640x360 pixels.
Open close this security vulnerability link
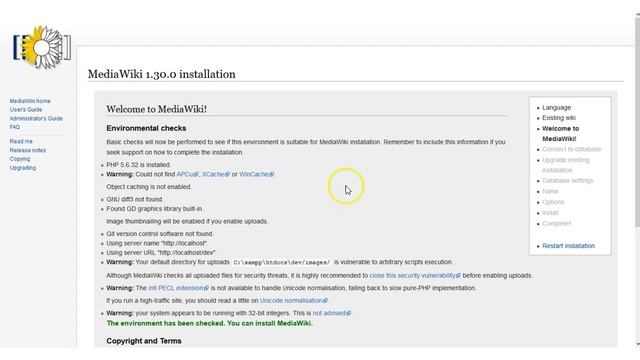pyautogui.click(x=415, y=276)
